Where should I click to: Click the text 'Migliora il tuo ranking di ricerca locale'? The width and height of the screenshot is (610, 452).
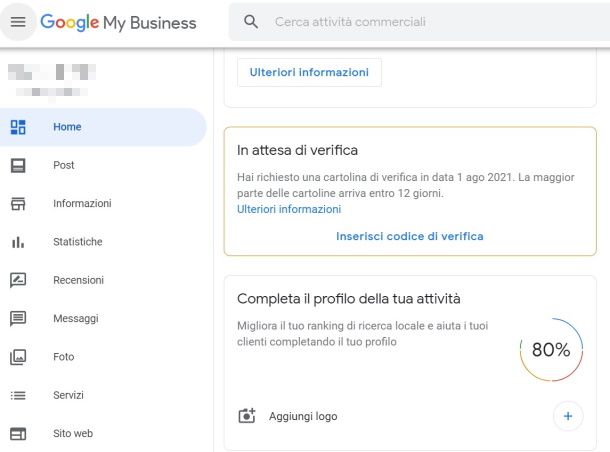click(x=333, y=326)
